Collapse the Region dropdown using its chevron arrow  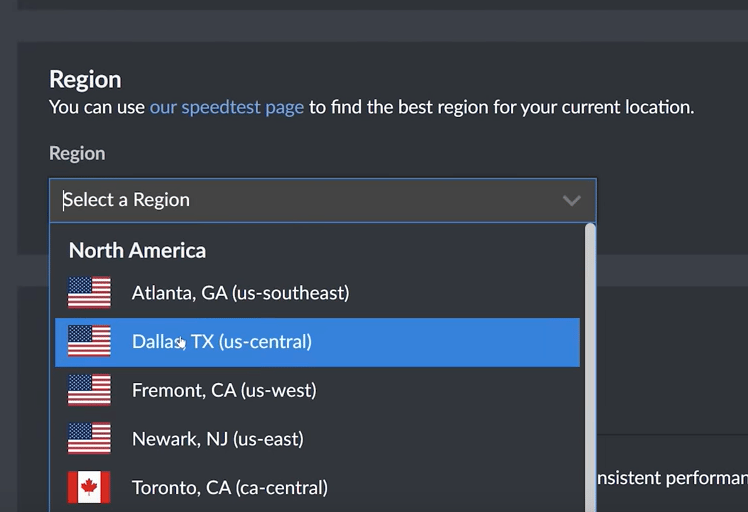pos(571,200)
